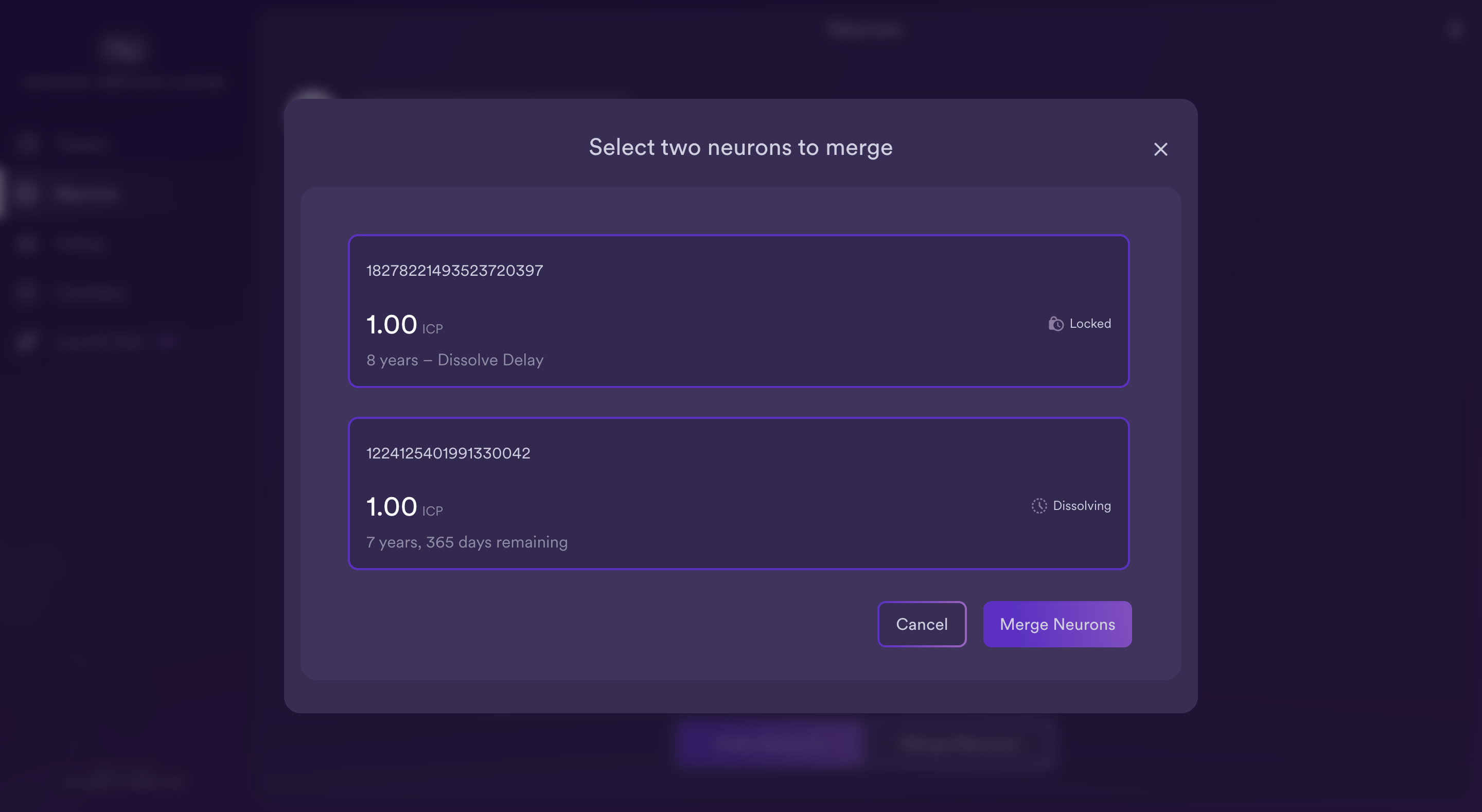Select neuron ID 12241254019913​30042
This screenshot has width=1482, height=812.
[448, 453]
